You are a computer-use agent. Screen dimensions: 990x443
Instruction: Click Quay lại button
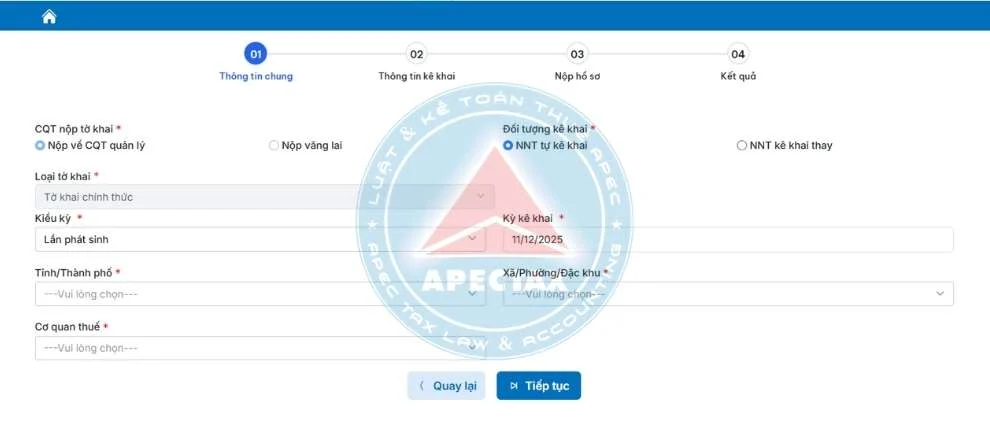(x=446, y=386)
